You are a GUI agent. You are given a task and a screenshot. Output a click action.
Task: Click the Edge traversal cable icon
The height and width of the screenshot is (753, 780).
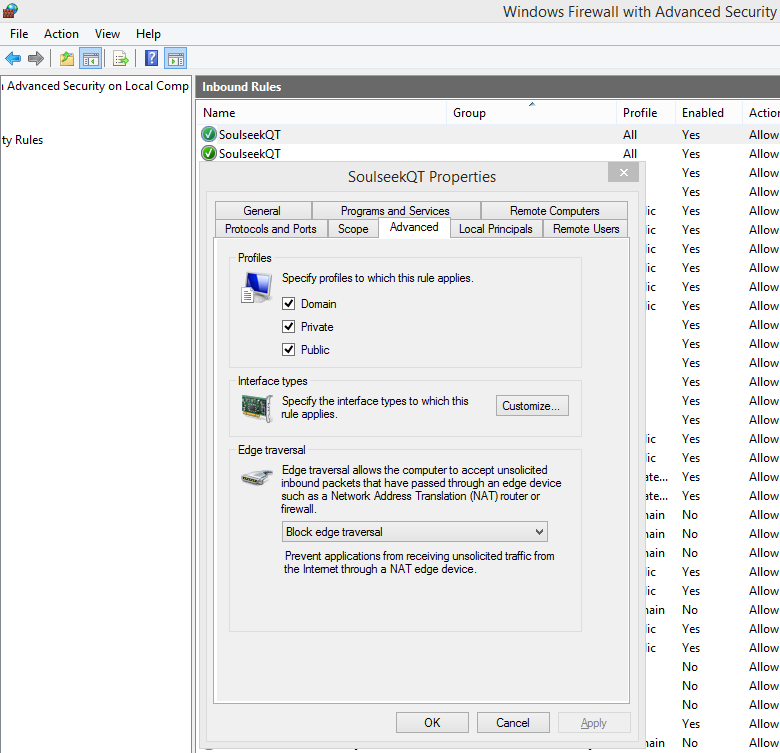[x=257, y=477]
